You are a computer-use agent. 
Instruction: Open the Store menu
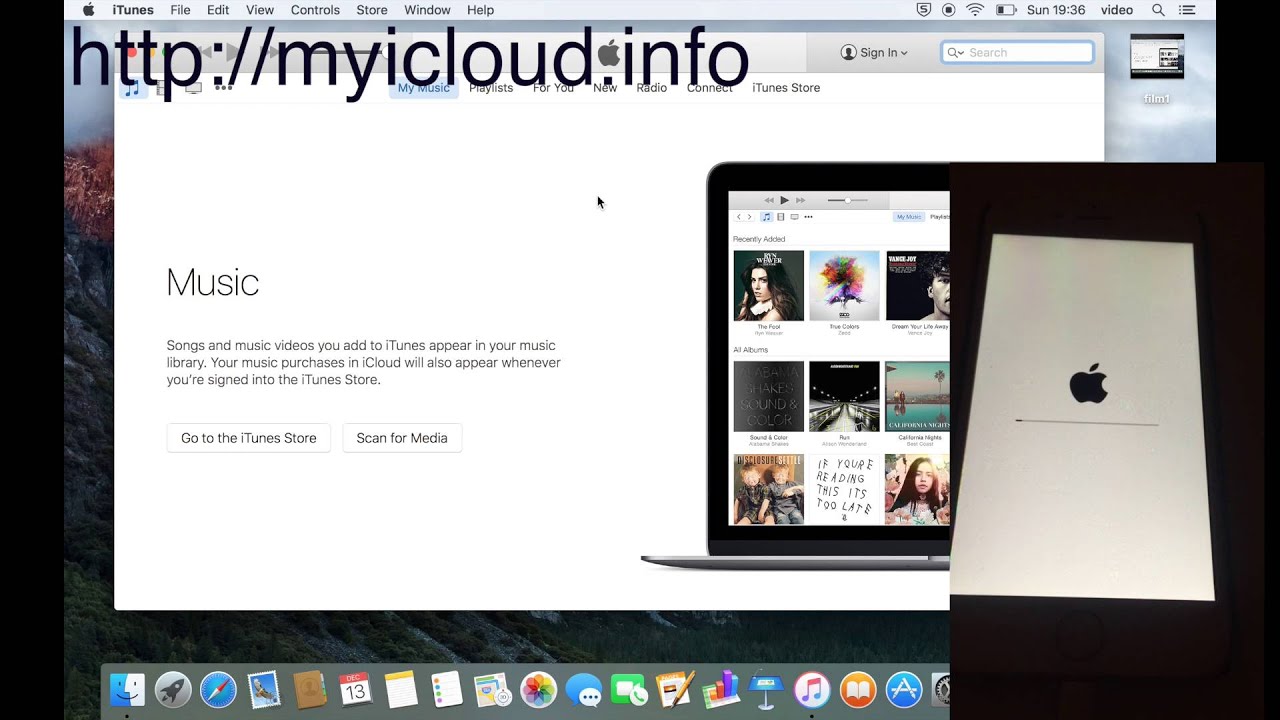[372, 10]
